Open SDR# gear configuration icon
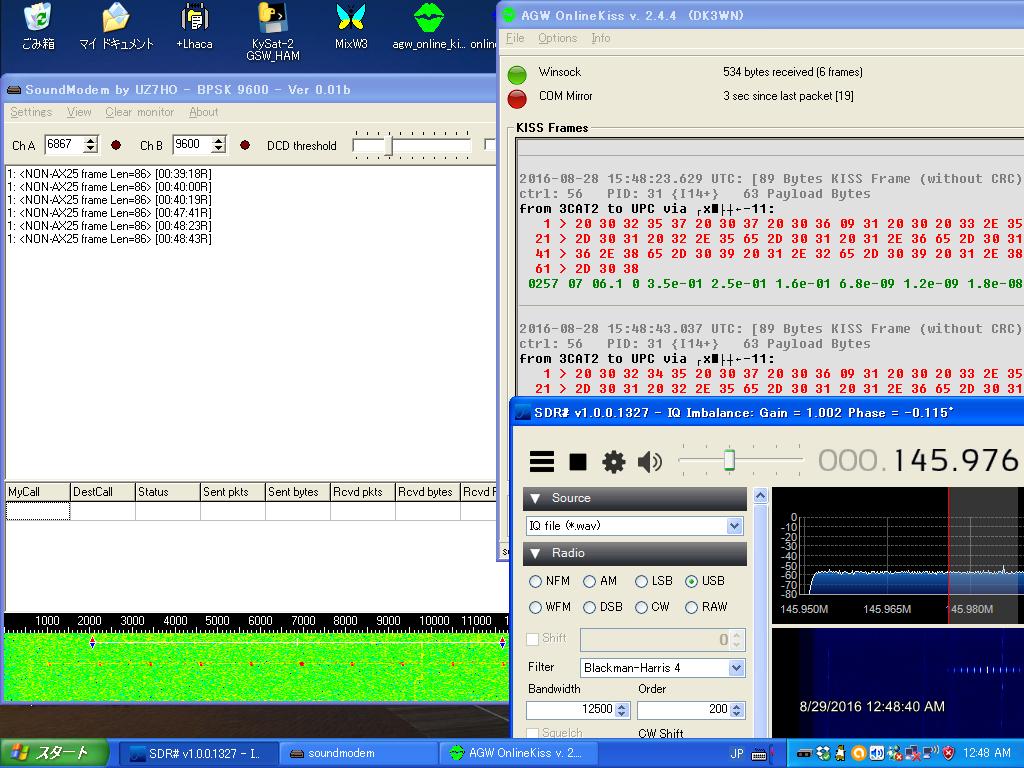This screenshot has width=1024, height=768. point(613,462)
